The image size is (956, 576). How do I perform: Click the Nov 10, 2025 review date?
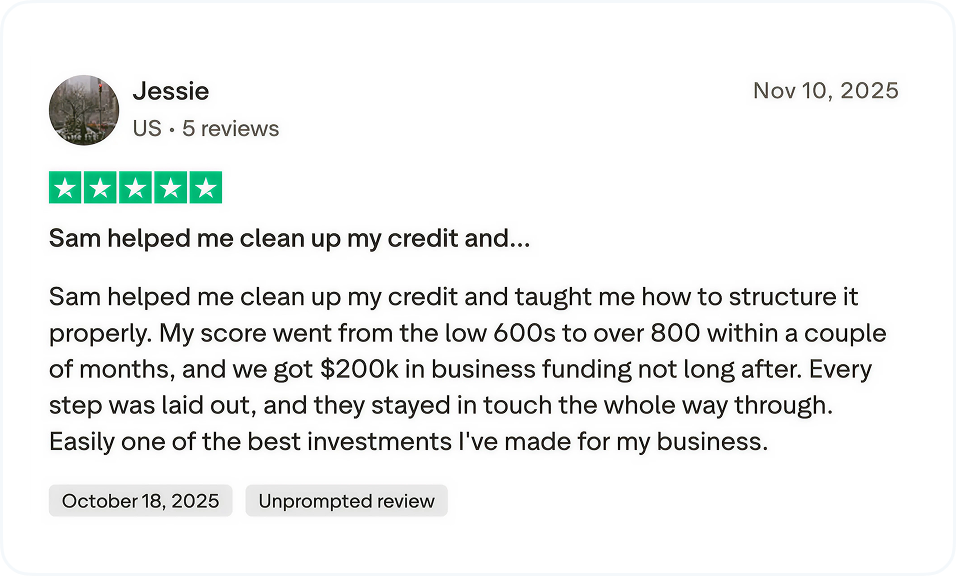[825, 91]
